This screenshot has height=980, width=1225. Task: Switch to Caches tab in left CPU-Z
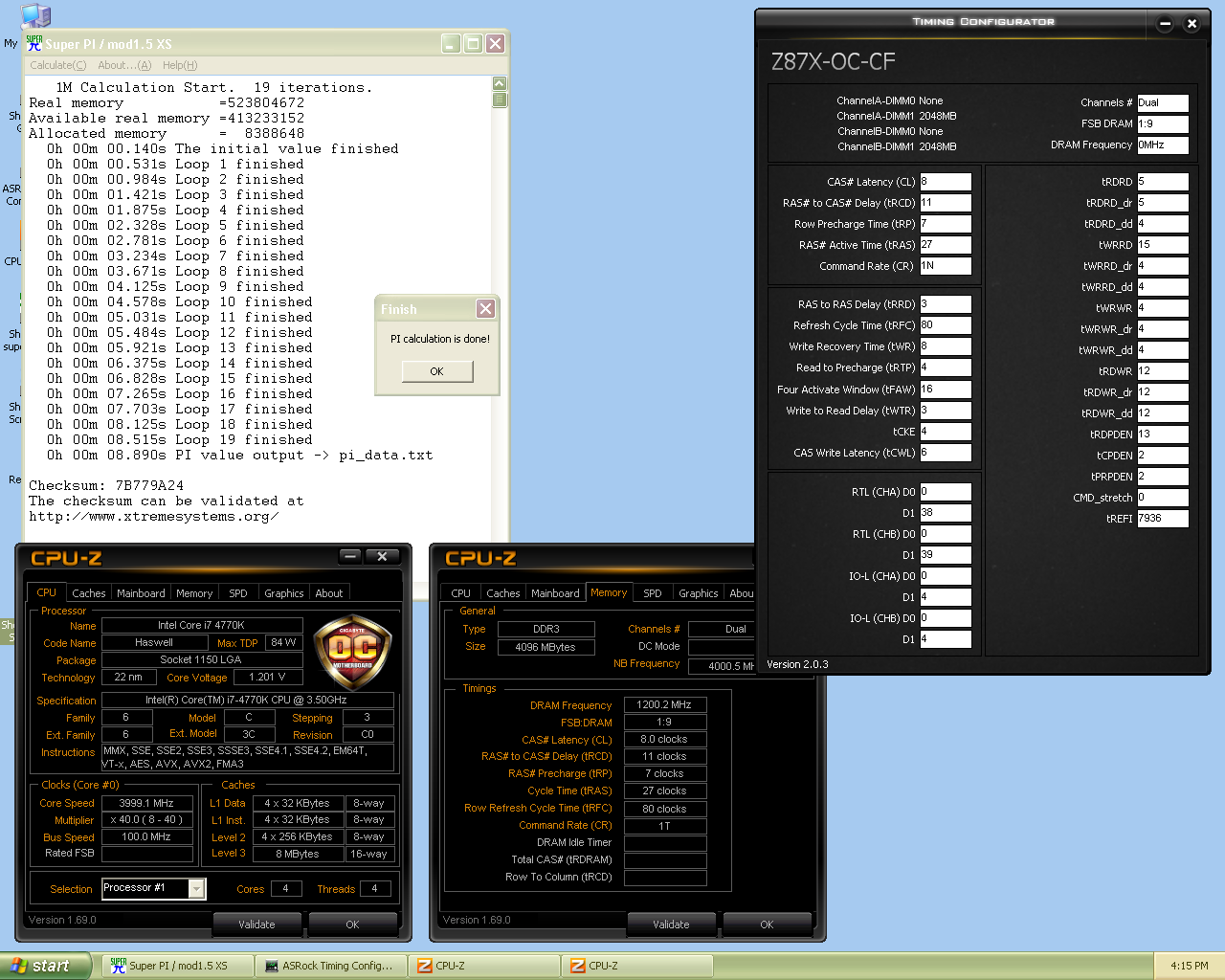point(89,593)
